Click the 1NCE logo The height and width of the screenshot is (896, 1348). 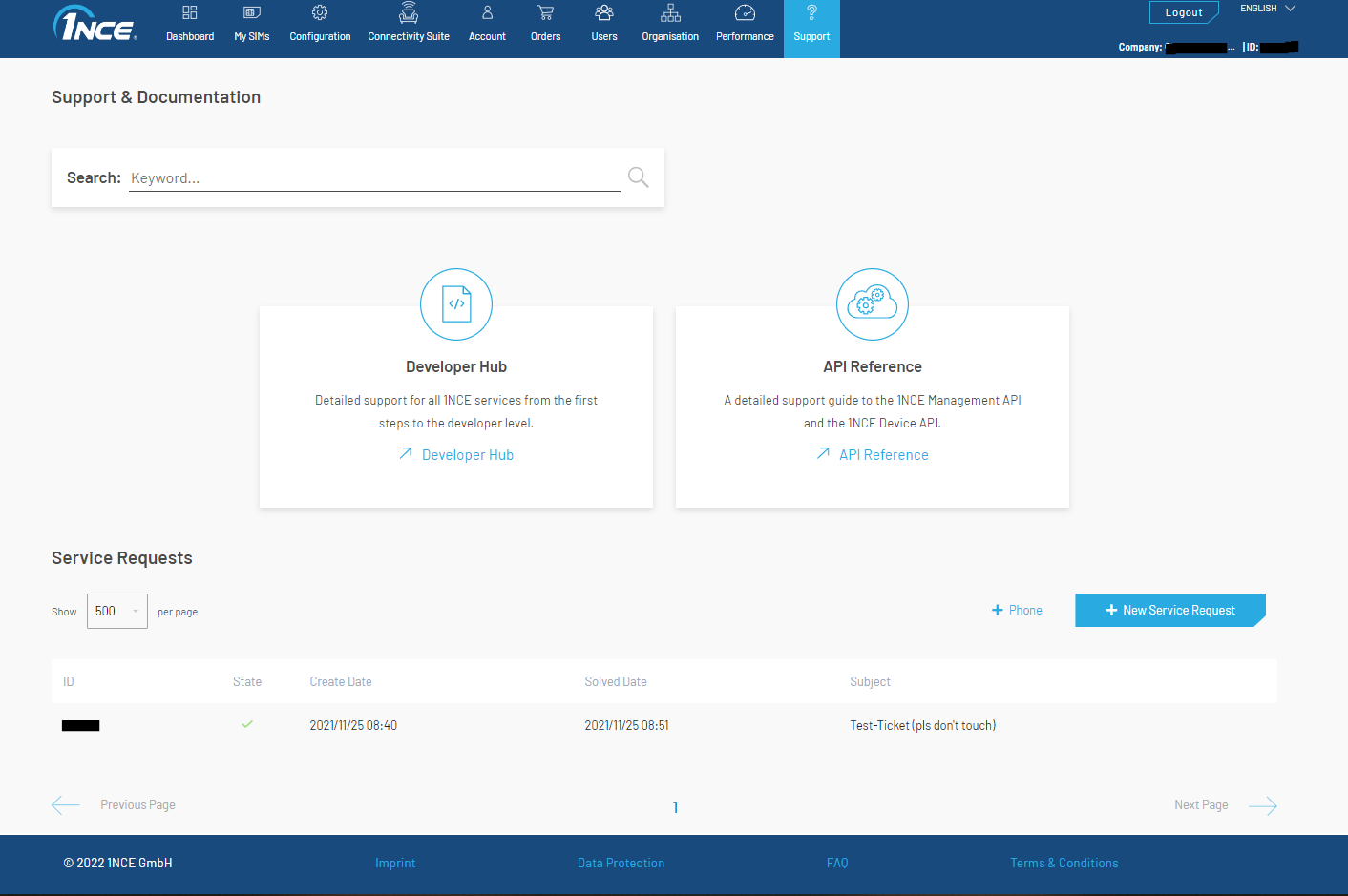(x=95, y=25)
